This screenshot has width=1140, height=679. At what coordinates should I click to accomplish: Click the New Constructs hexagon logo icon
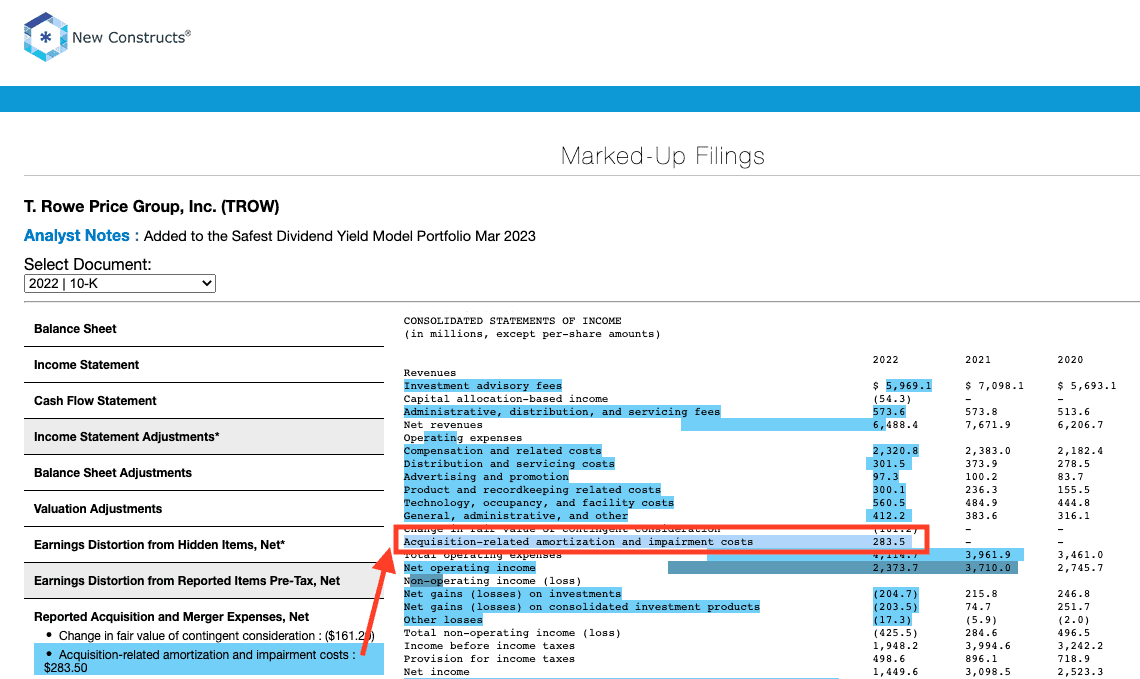point(45,36)
